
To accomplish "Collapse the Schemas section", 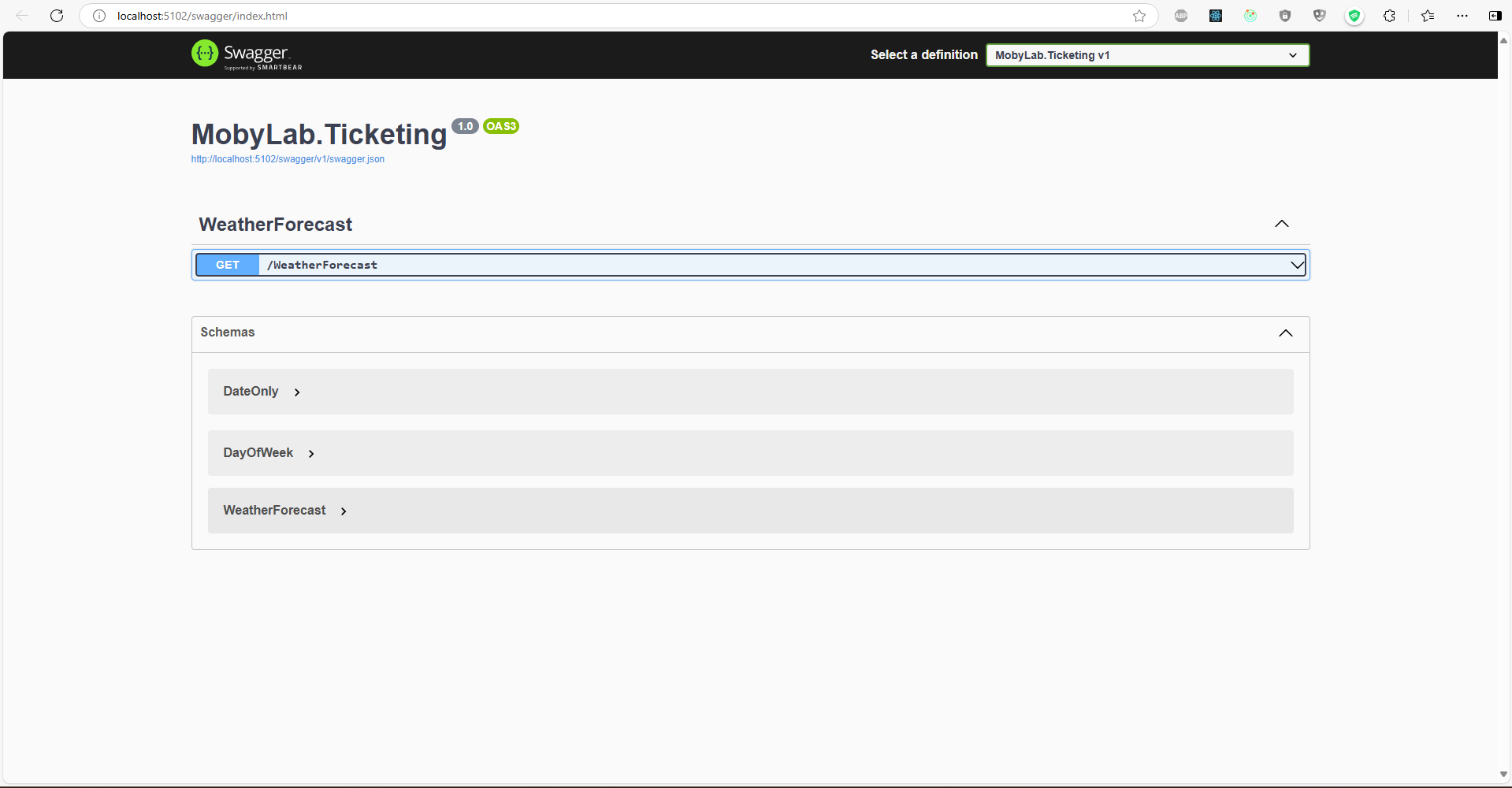I will [1285, 333].
